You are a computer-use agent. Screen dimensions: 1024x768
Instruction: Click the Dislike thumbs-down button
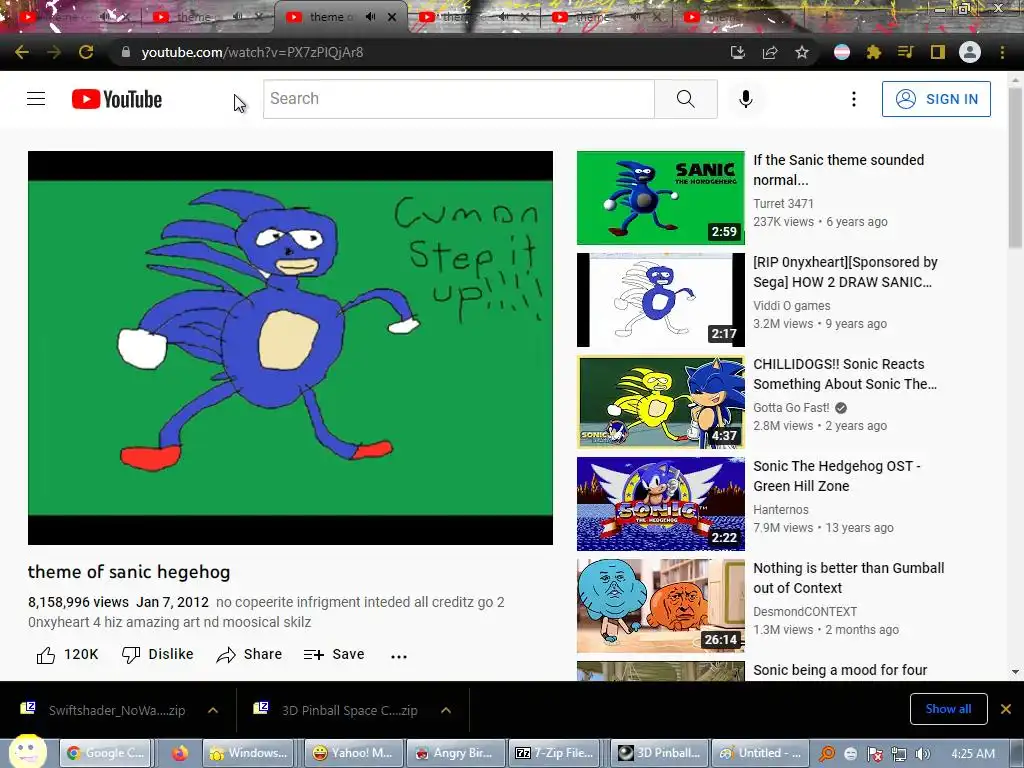point(157,654)
